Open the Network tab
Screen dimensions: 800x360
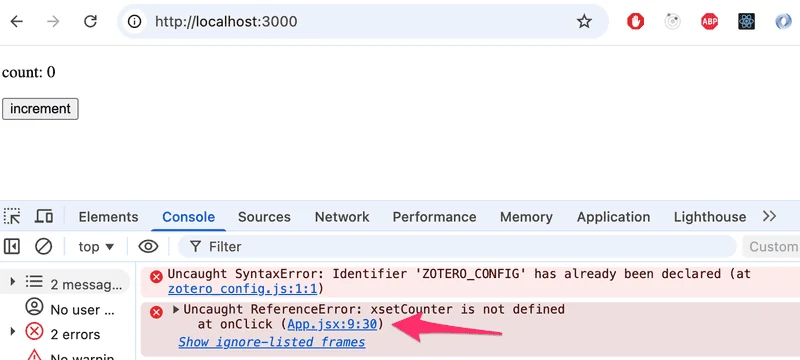tap(342, 217)
